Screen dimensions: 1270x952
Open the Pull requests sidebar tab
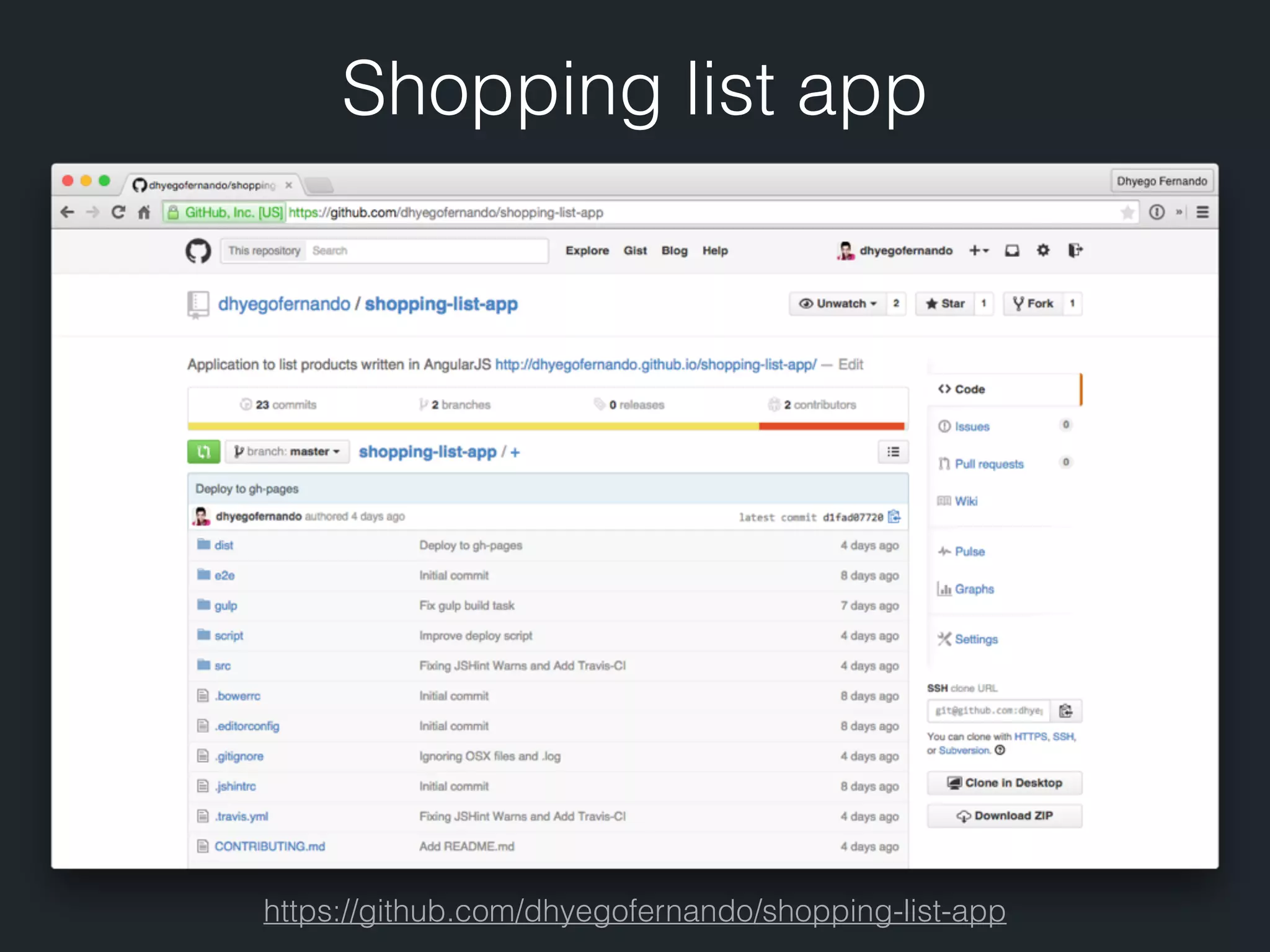tap(988, 464)
